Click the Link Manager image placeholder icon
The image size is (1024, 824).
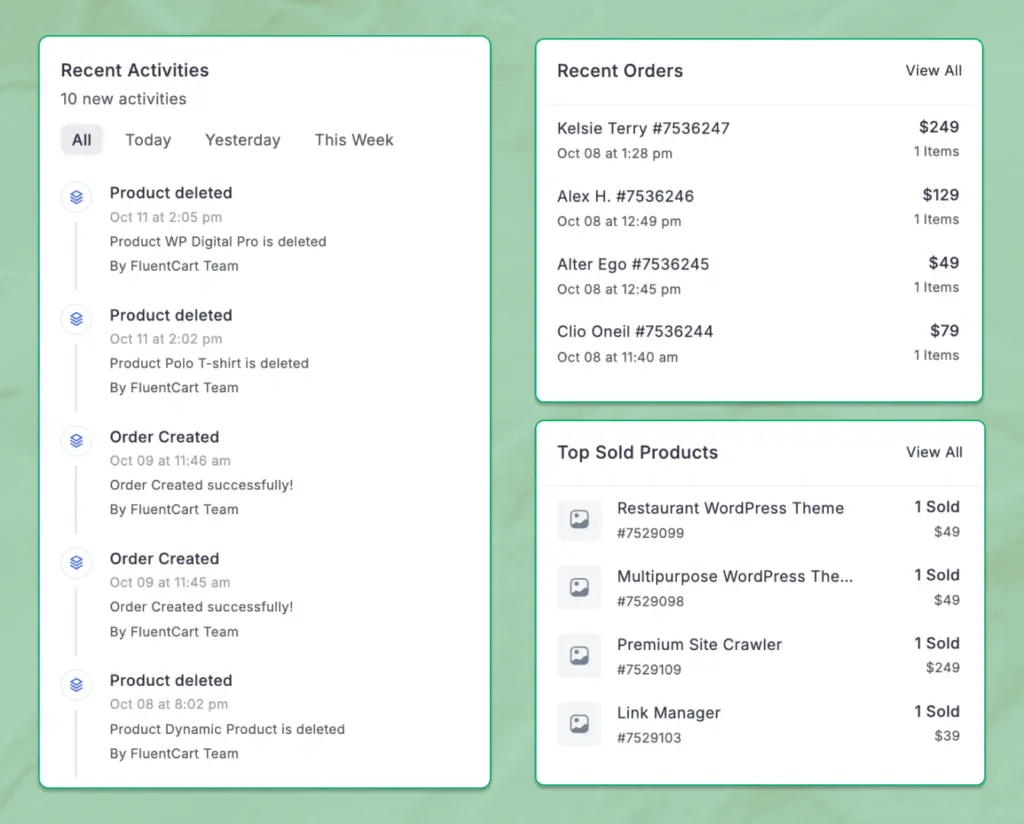tap(579, 724)
